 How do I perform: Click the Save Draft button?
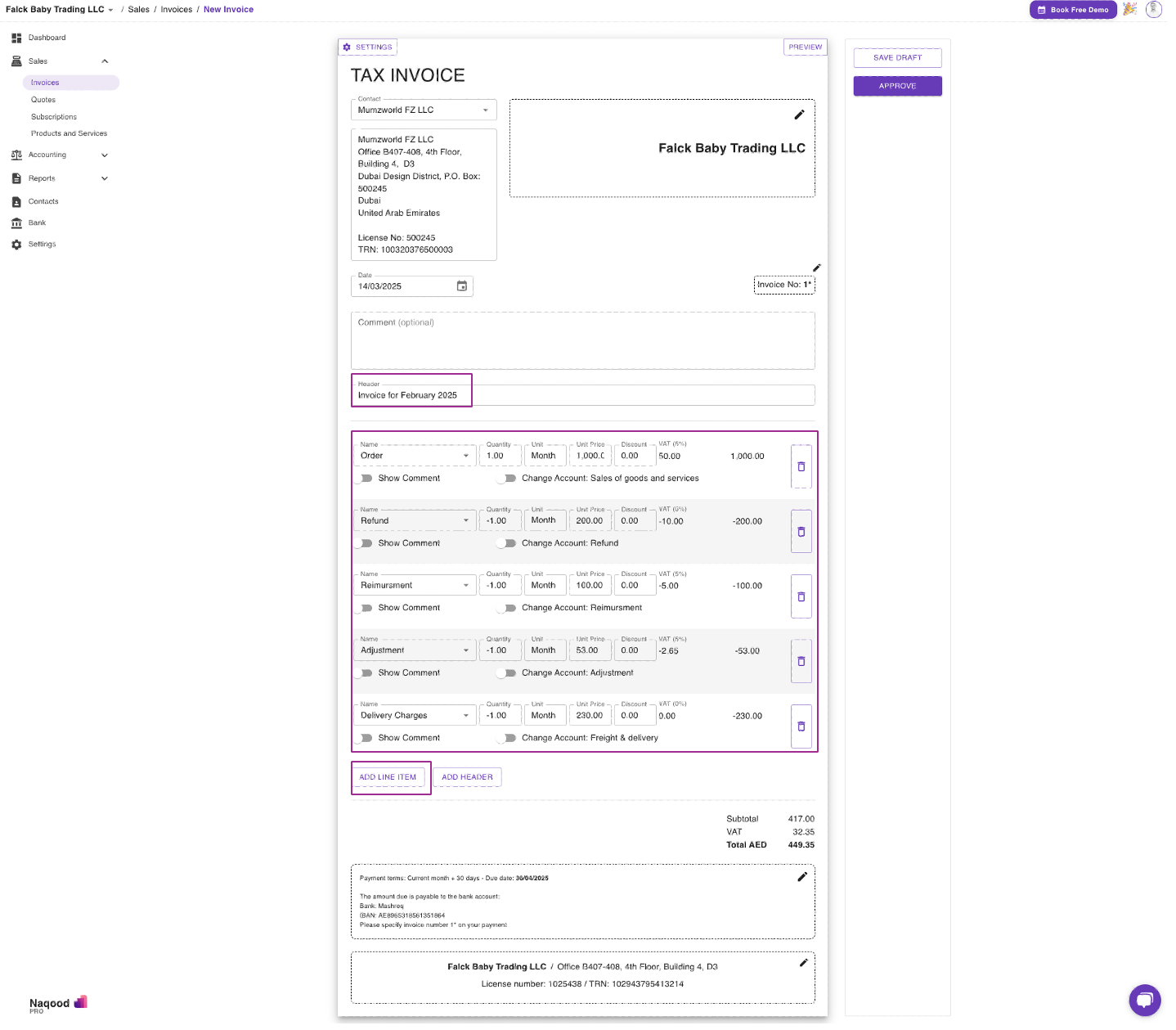coord(897,58)
